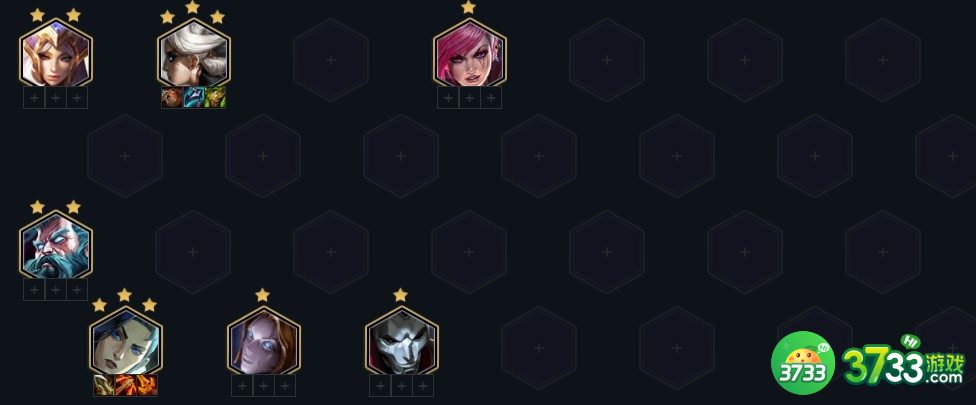Add item in Zilean's middle empty slot
Image resolution: width=976 pixels, height=405 pixels.
tap(55, 289)
